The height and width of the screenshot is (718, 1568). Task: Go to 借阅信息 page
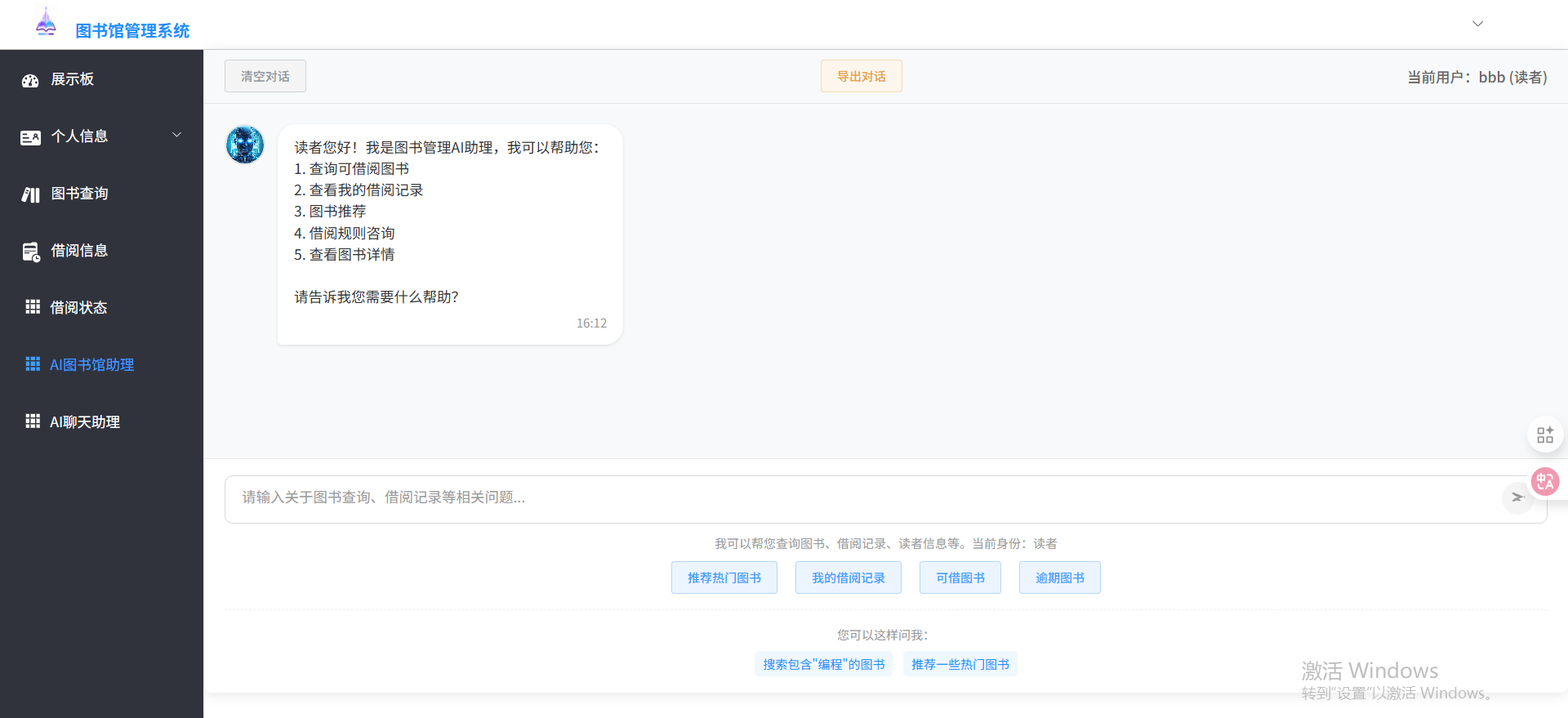coord(101,251)
